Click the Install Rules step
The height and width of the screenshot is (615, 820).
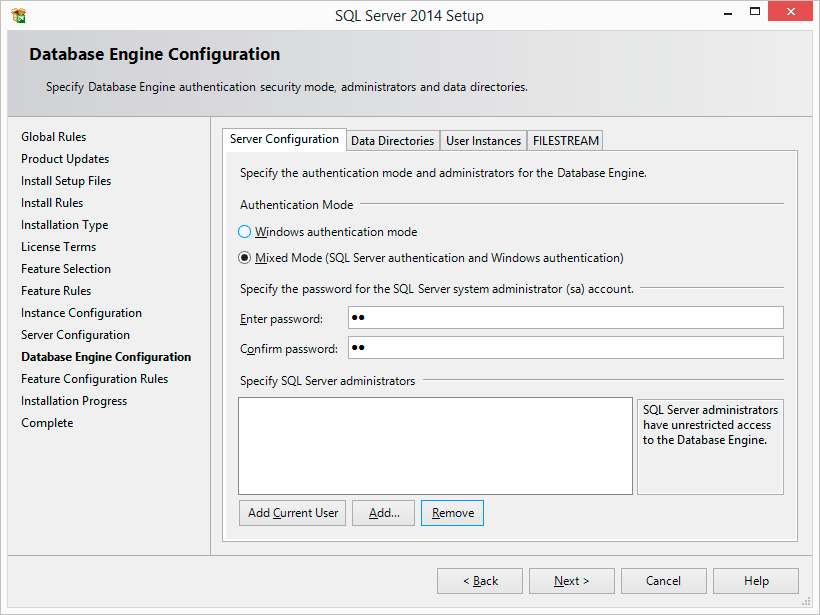tap(52, 203)
